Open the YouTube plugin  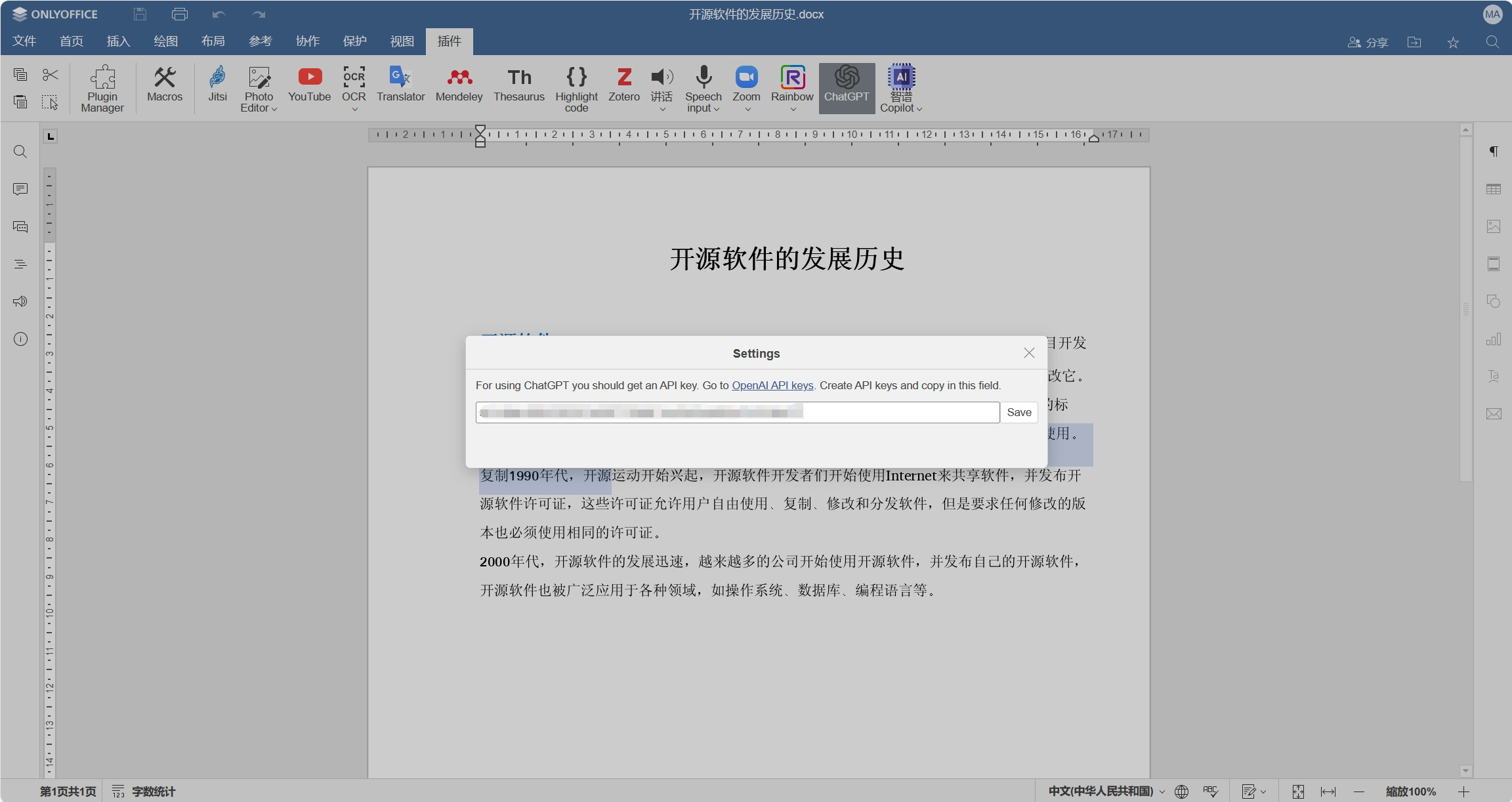point(309,84)
